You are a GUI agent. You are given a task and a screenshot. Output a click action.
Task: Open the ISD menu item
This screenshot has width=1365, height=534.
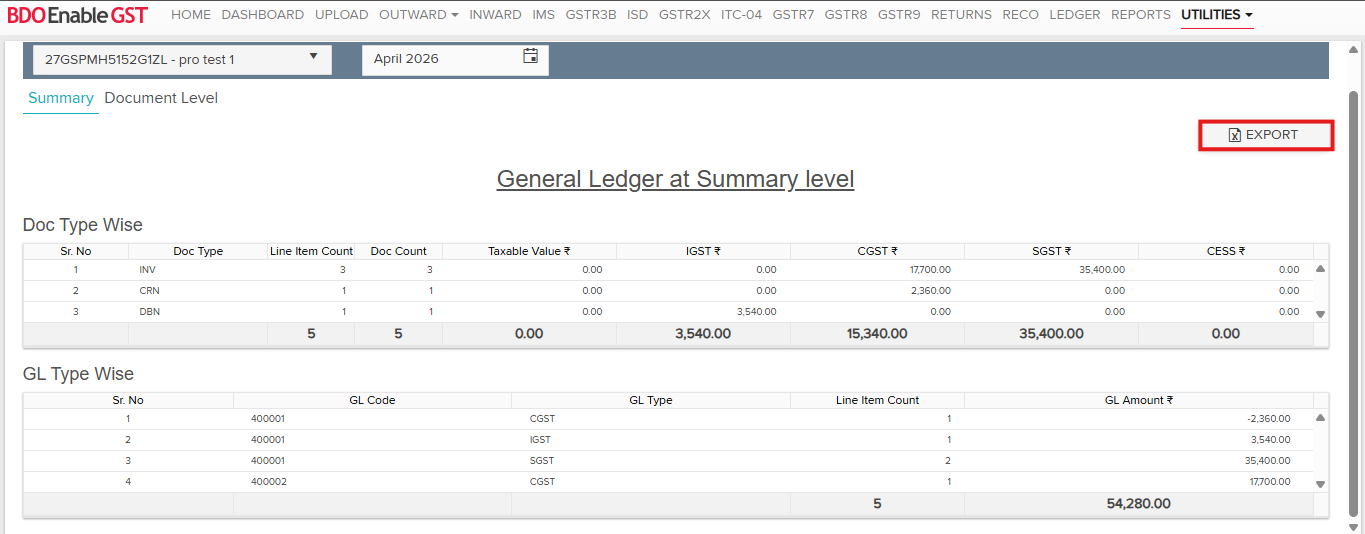pos(638,15)
